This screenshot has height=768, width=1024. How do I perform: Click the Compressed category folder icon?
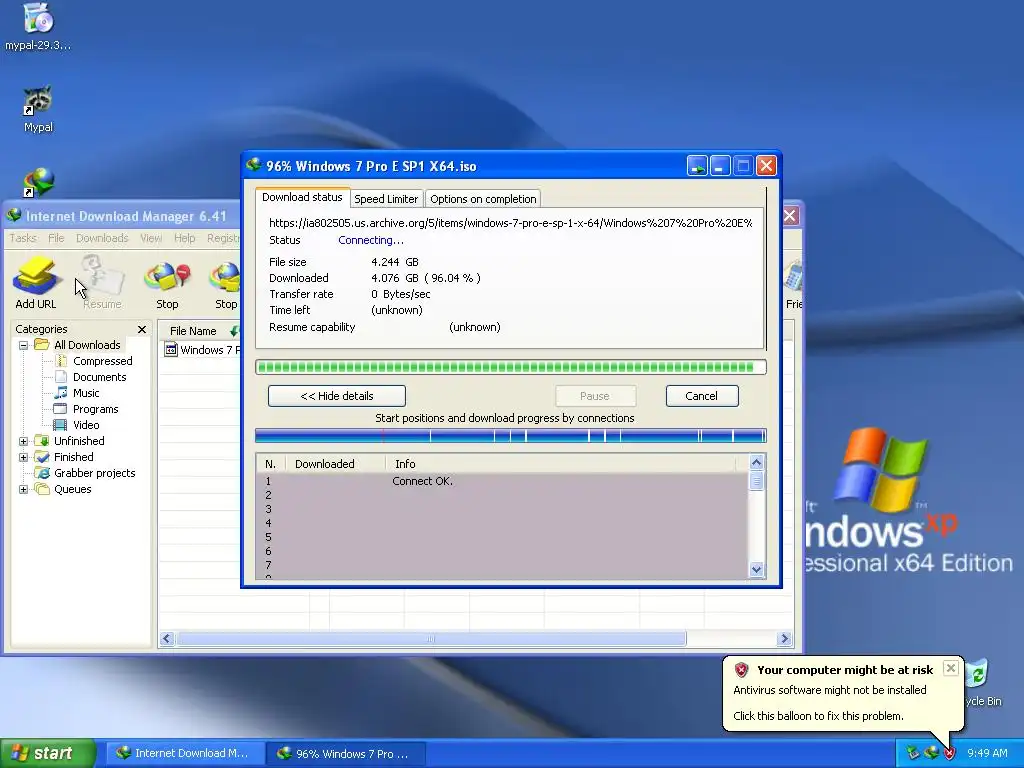pos(61,361)
